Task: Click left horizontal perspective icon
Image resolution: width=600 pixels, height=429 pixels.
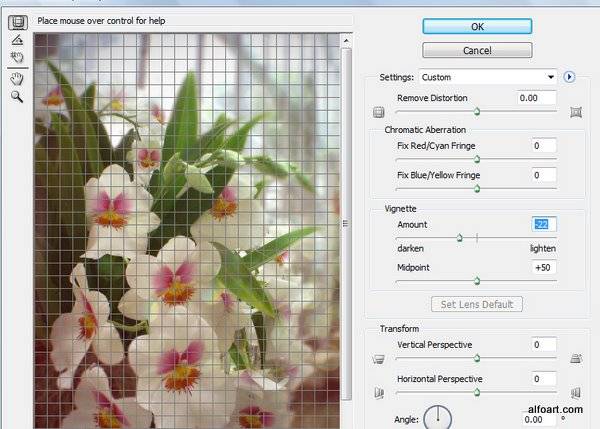Action: (x=379, y=393)
